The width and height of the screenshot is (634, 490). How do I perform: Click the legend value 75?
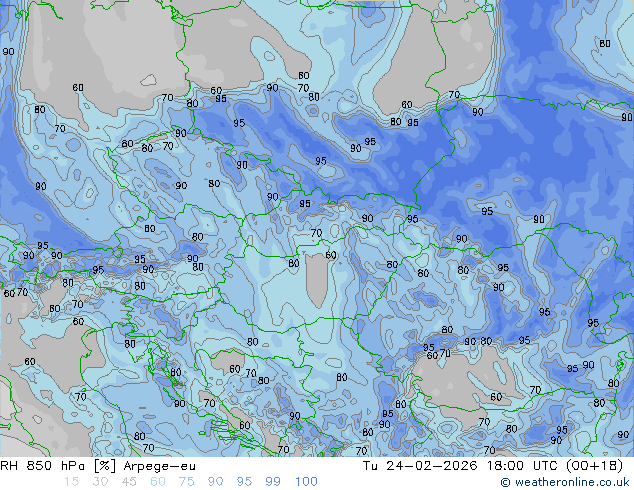tap(186, 482)
